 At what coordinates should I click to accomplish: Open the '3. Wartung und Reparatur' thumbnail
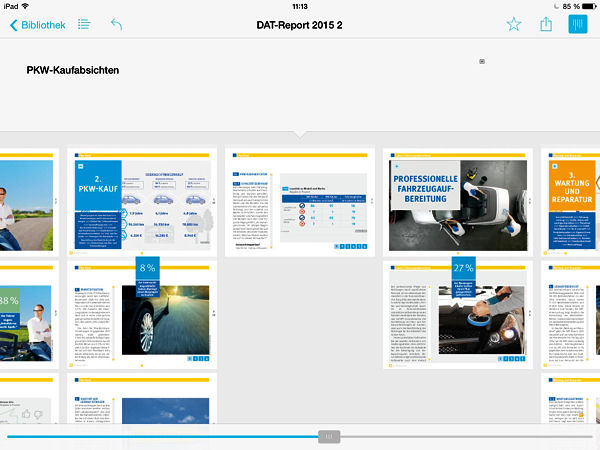point(571,202)
